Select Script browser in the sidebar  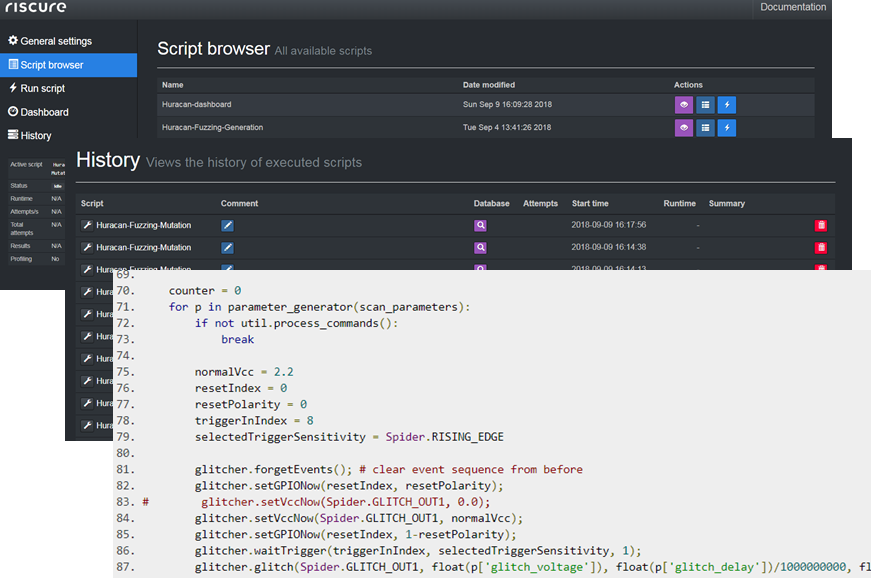click(52, 65)
